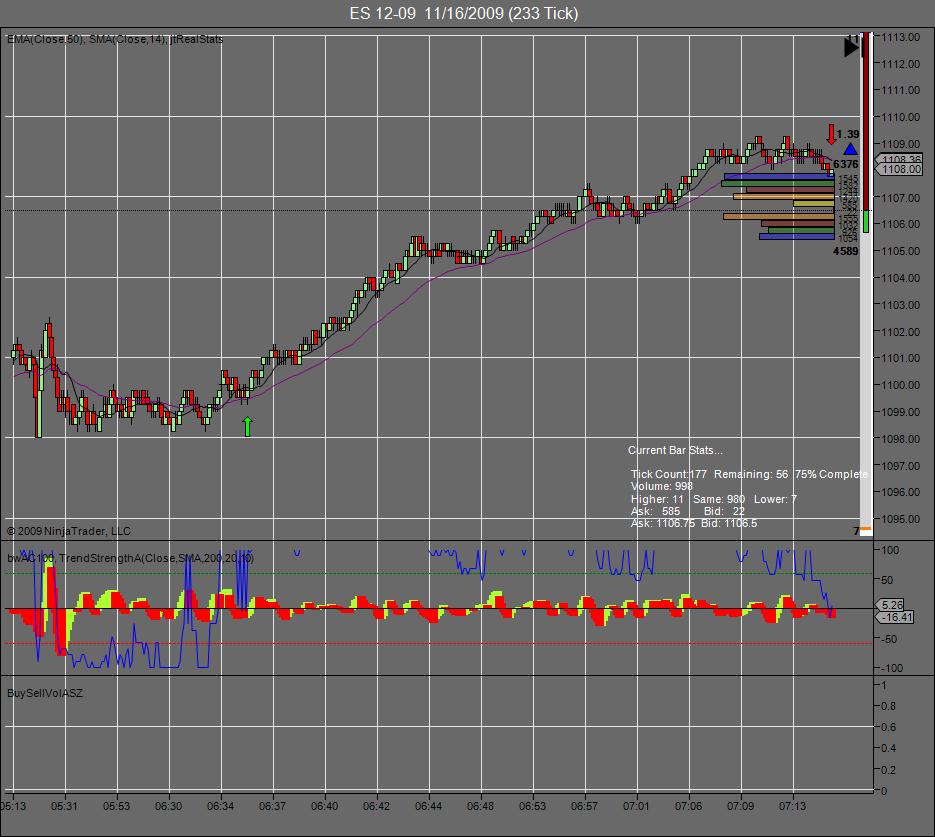Click the 1113.00 price axis label
Viewport: 935px width, 837px height.
pyautogui.click(x=900, y=37)
